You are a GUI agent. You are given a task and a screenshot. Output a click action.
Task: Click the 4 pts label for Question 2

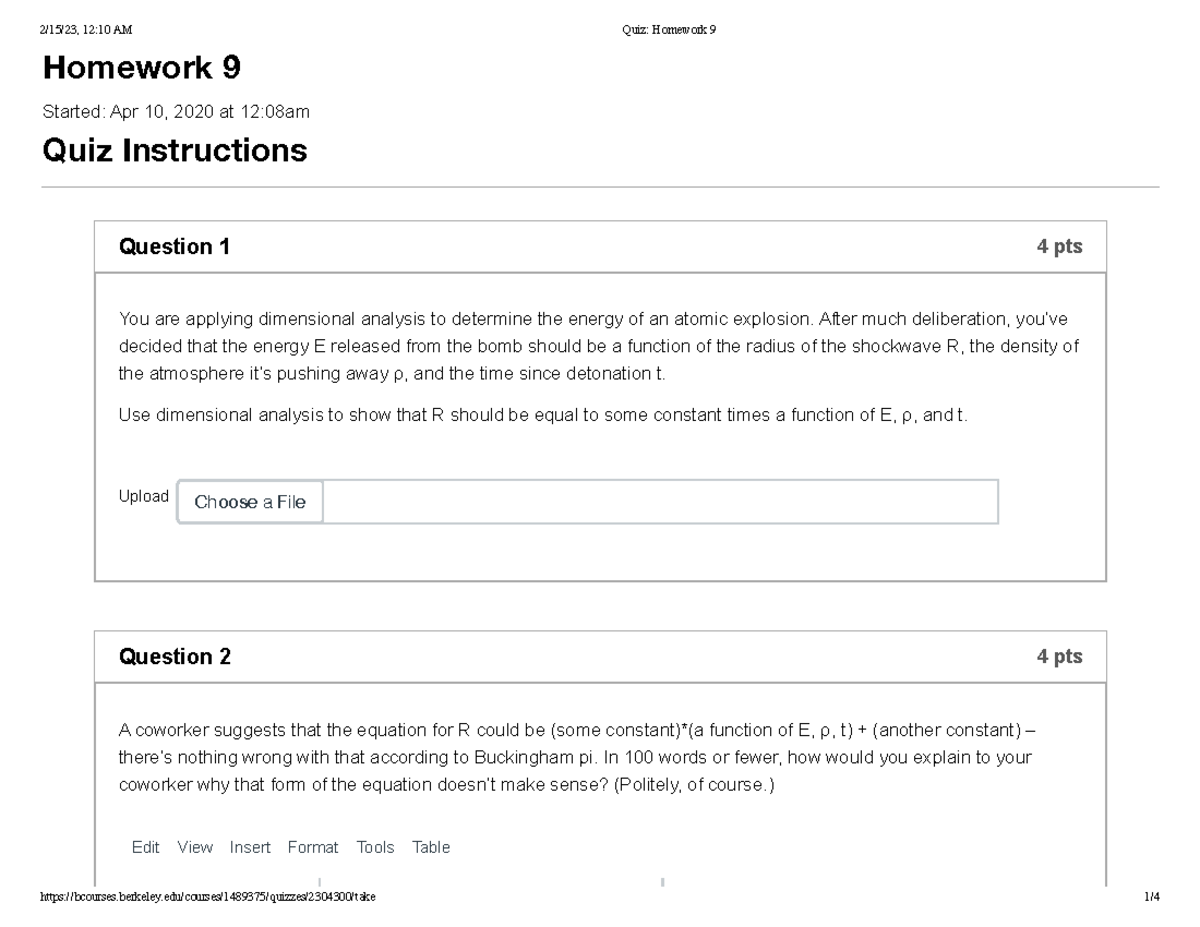[x=1060, y=656]
